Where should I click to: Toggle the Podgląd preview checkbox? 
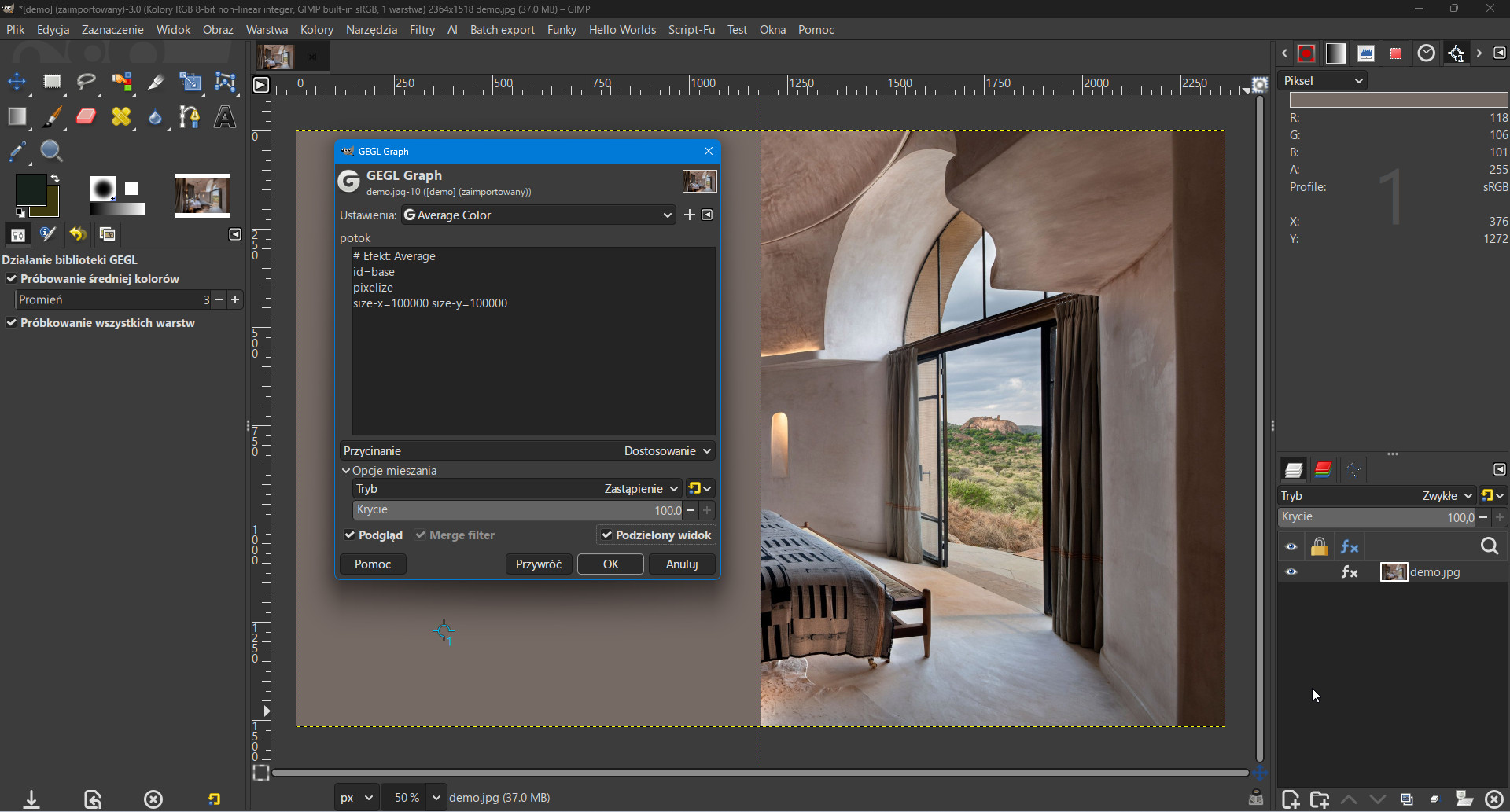click(350, 535)
